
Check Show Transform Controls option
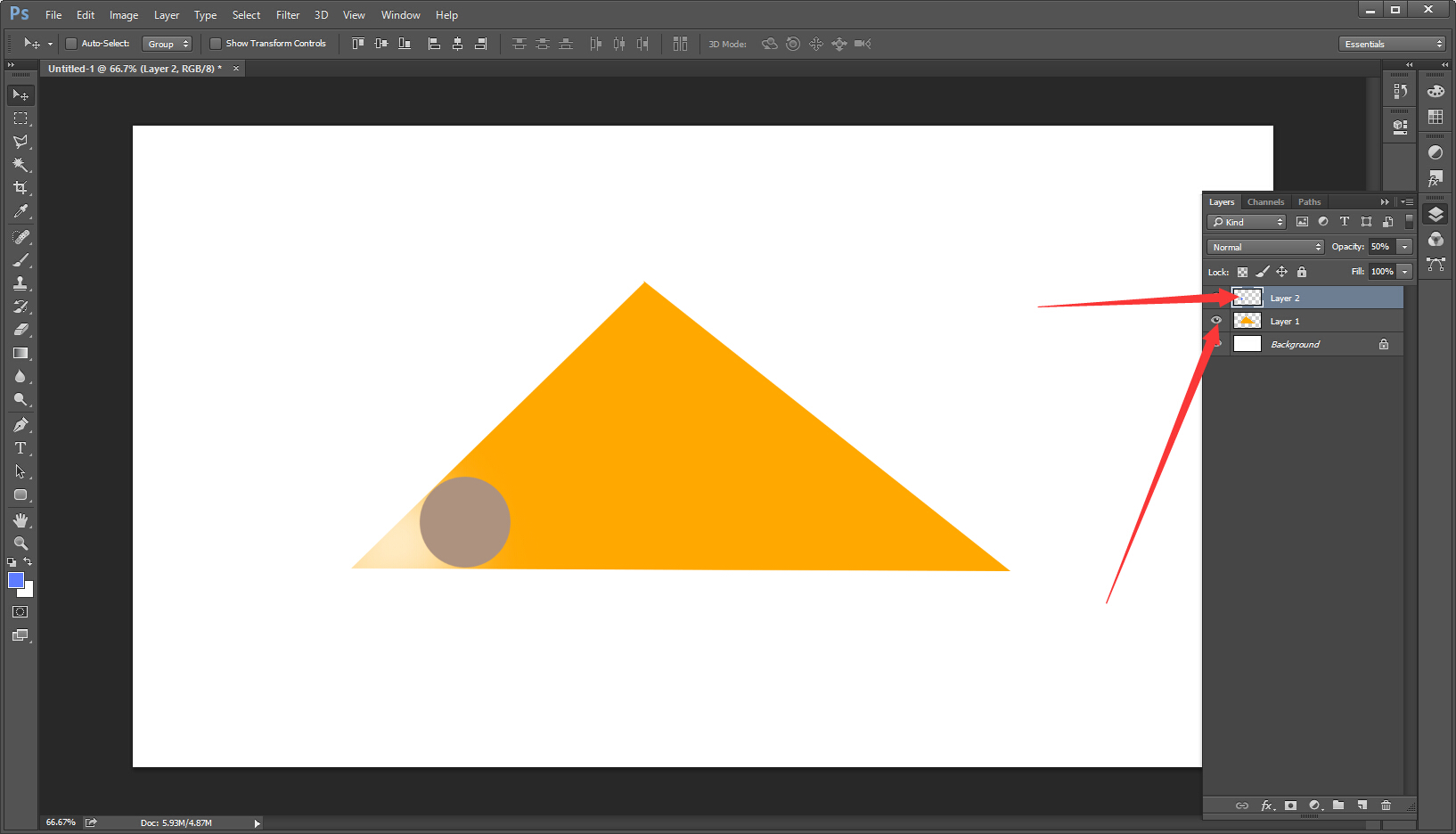[x=216, y=44]
